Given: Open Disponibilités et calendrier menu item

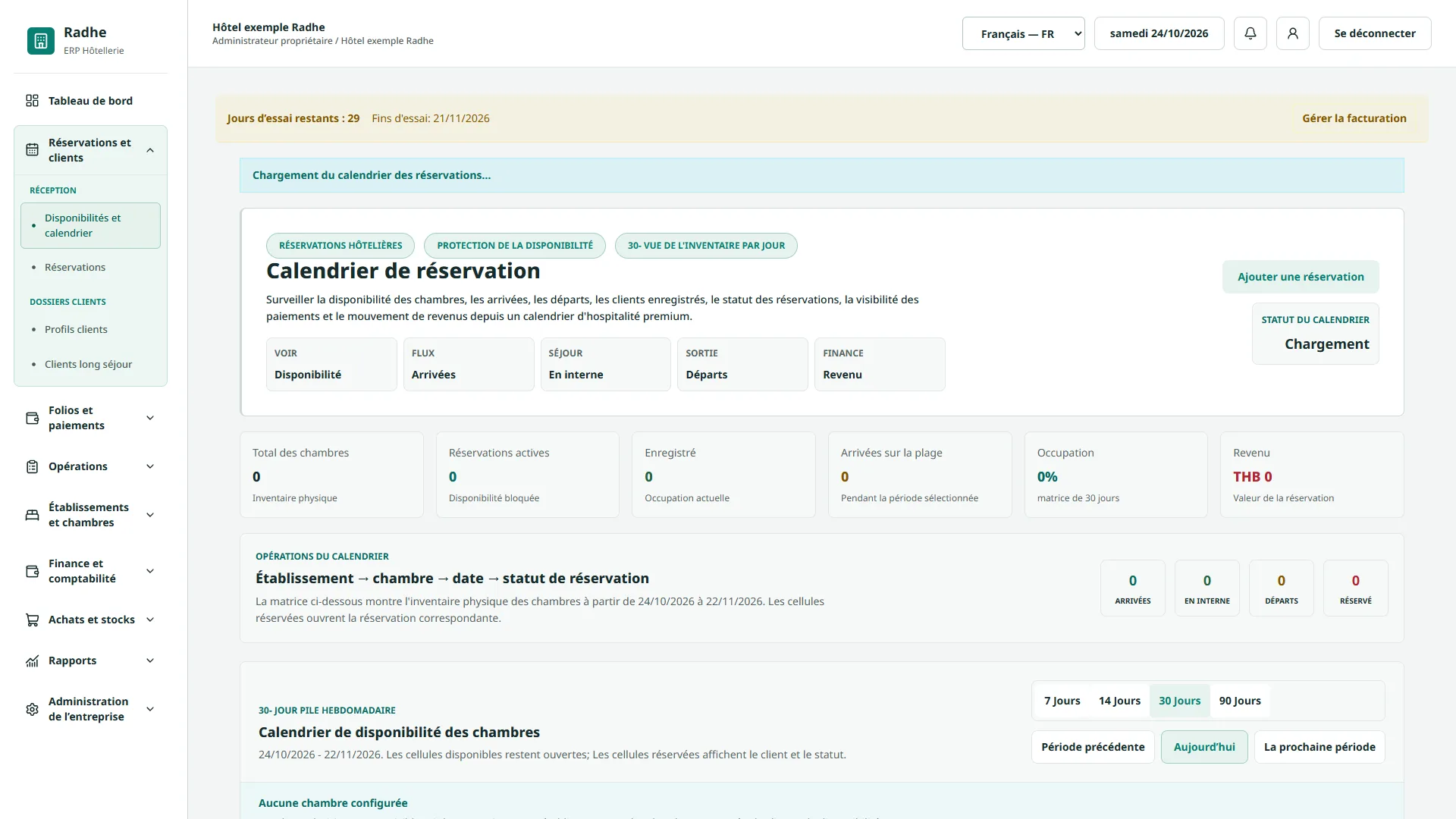Looking at the screenshot, I should 91,225.
